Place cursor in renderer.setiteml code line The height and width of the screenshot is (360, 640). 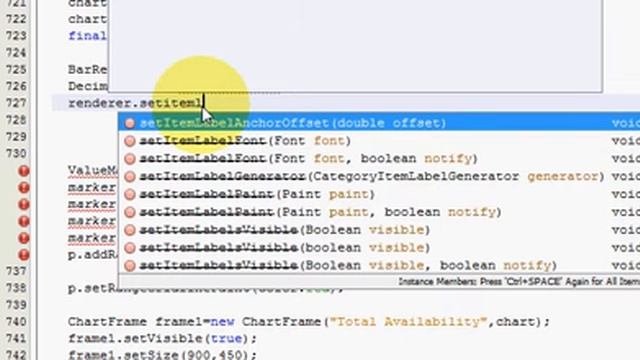(136, 103)
